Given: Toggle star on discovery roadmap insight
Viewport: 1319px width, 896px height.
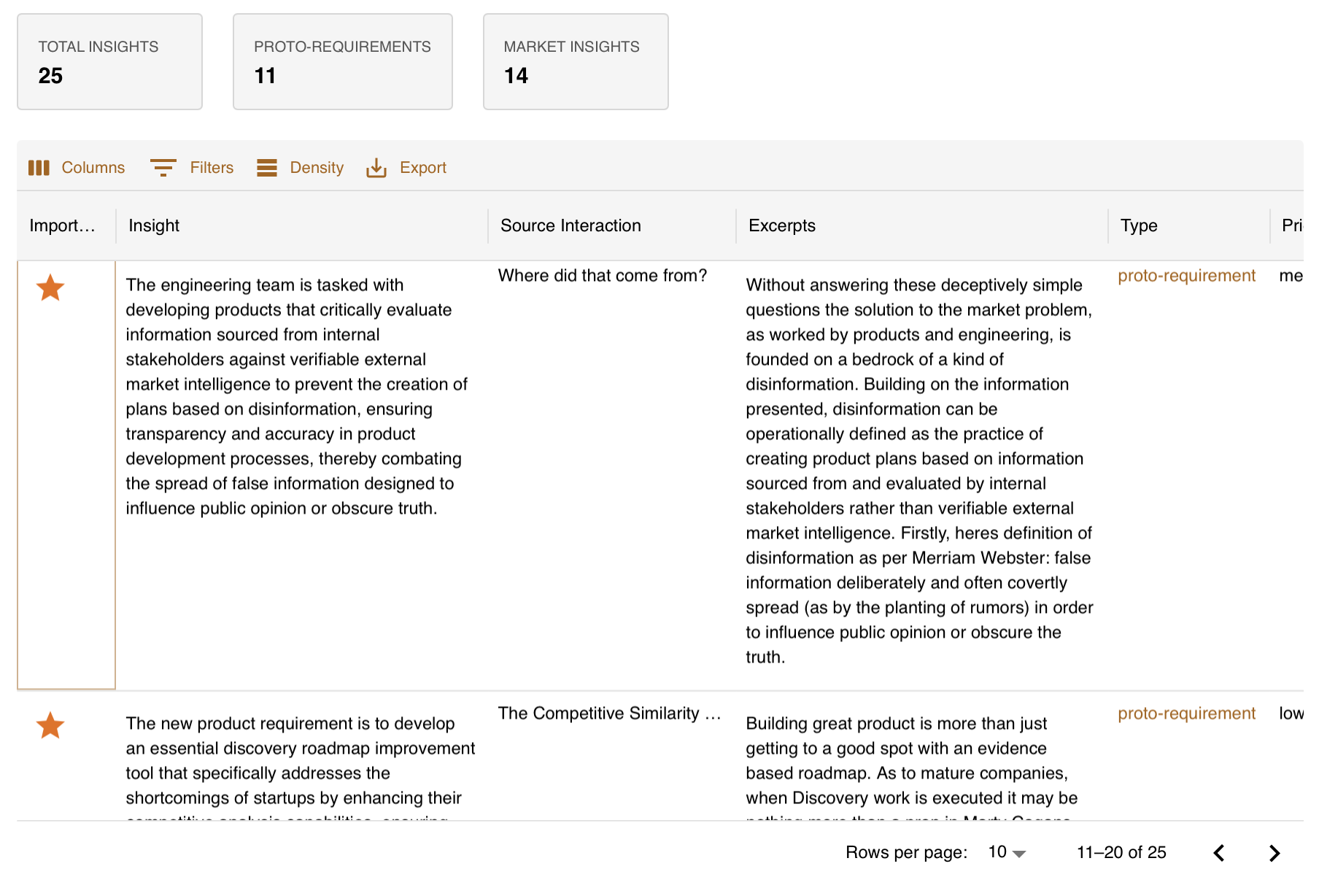Looking at the screenshot, I should pos(50,726).
